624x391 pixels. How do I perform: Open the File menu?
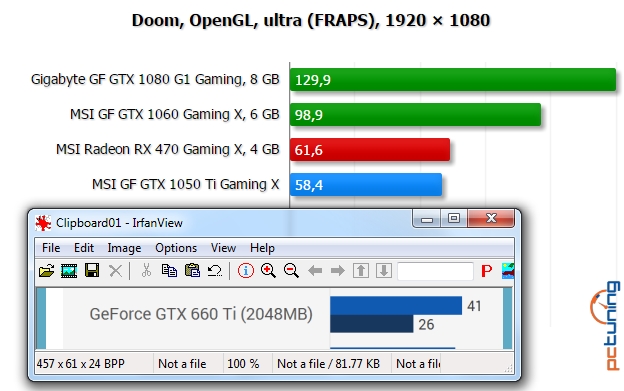(51, 248)
